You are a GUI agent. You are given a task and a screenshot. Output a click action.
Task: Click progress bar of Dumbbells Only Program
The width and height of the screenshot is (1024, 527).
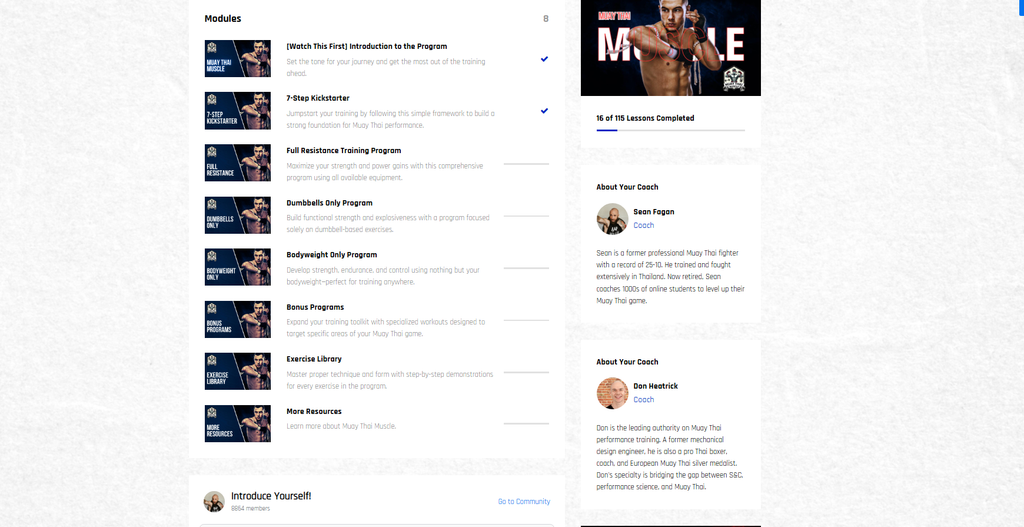(526, 216)
